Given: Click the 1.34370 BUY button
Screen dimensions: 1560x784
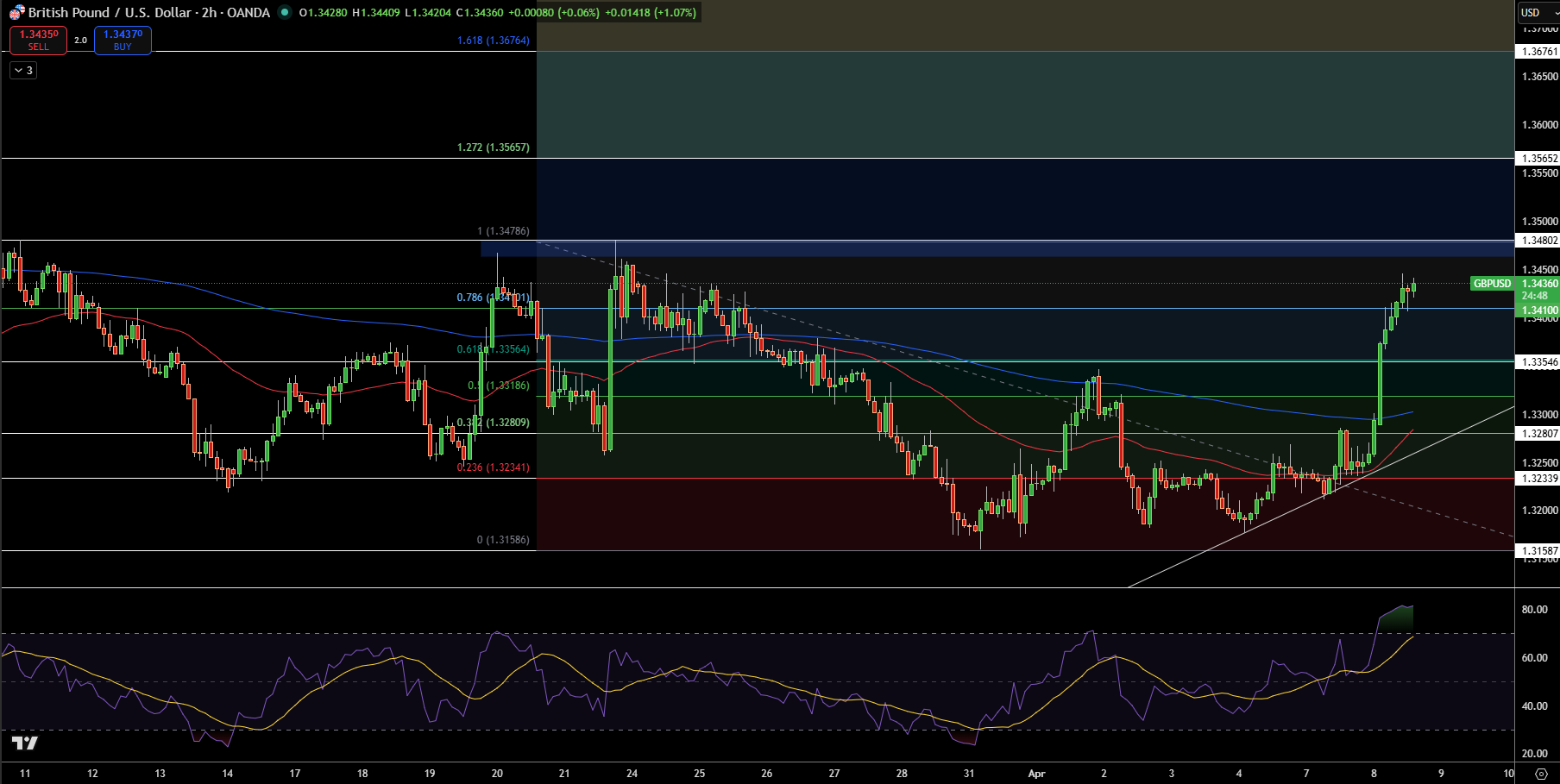Looking at the screenshot, I should (123, 40).
